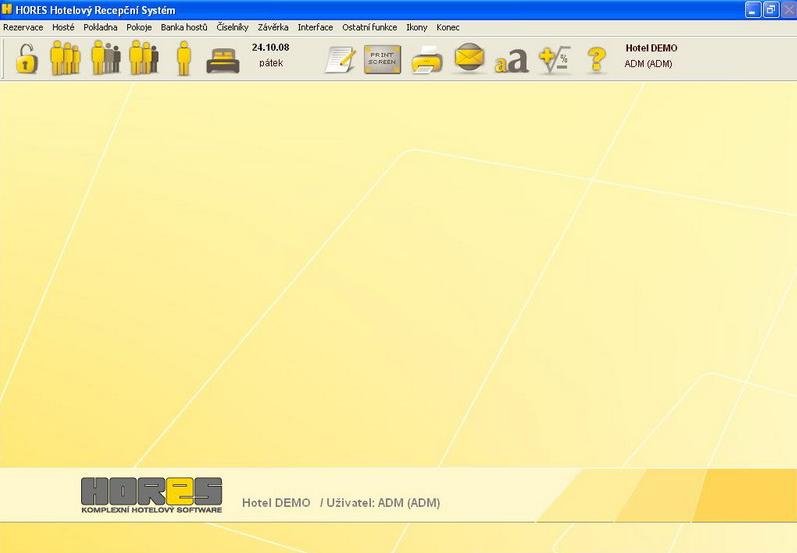Screen dimensions: 797x553
Task: Click the three all-yellow guests icon
Action: (65, 59)
